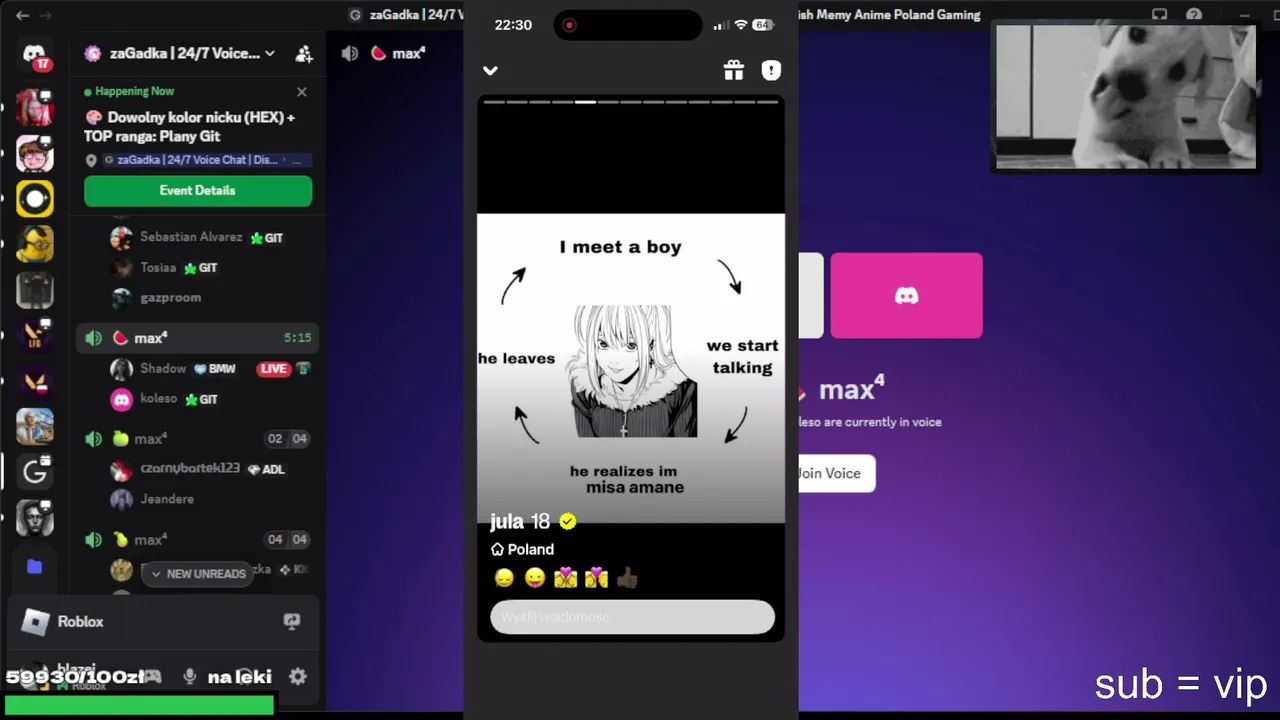This screenshot has height=720, width=1280.
Task: Toggle microphone mute in user panel
Action: 189,677
